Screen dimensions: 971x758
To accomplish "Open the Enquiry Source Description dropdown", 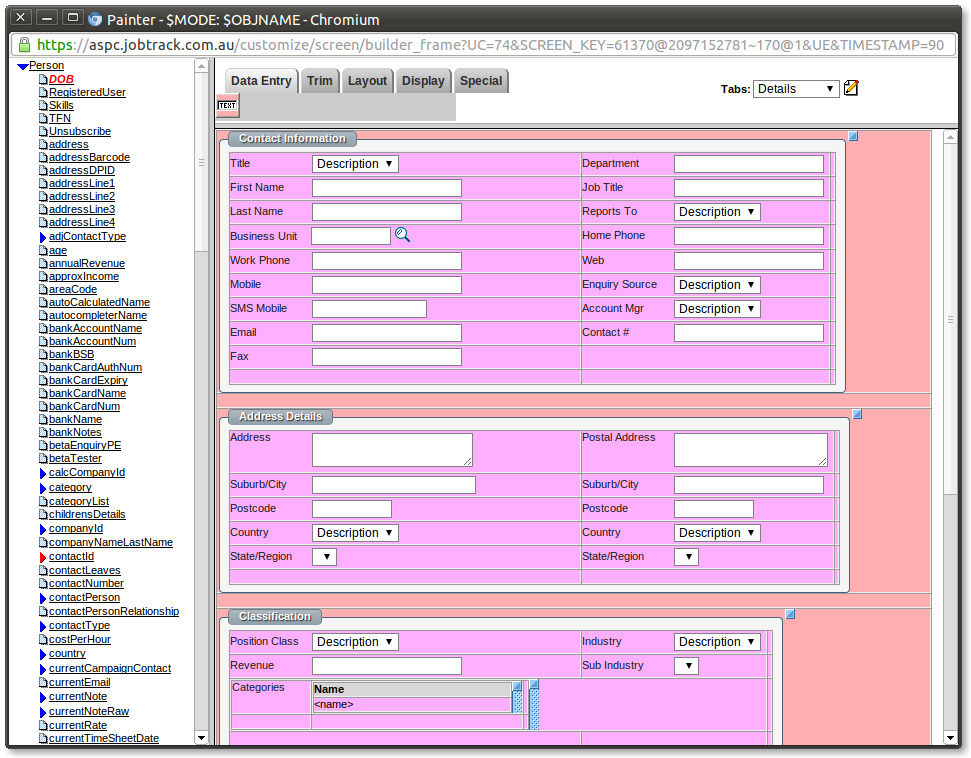I will coord(717,284).
